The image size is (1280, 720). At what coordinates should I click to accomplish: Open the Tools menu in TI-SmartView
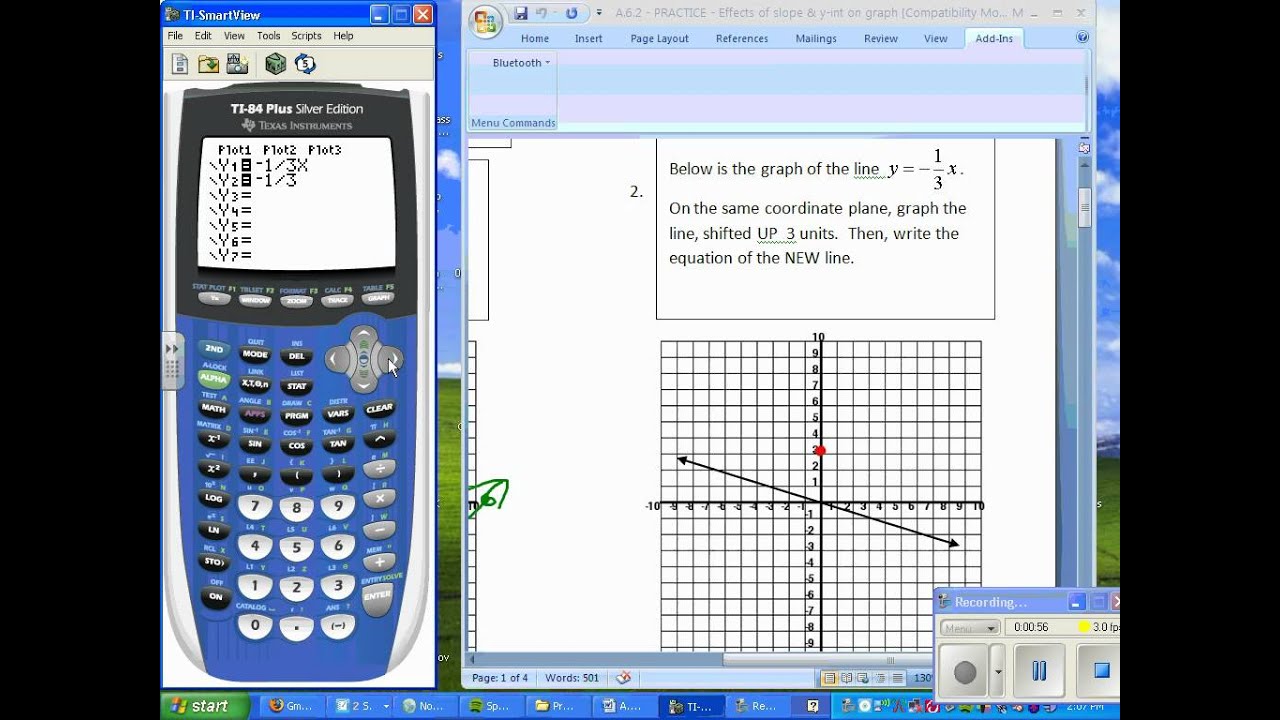(x=268, y=35)
